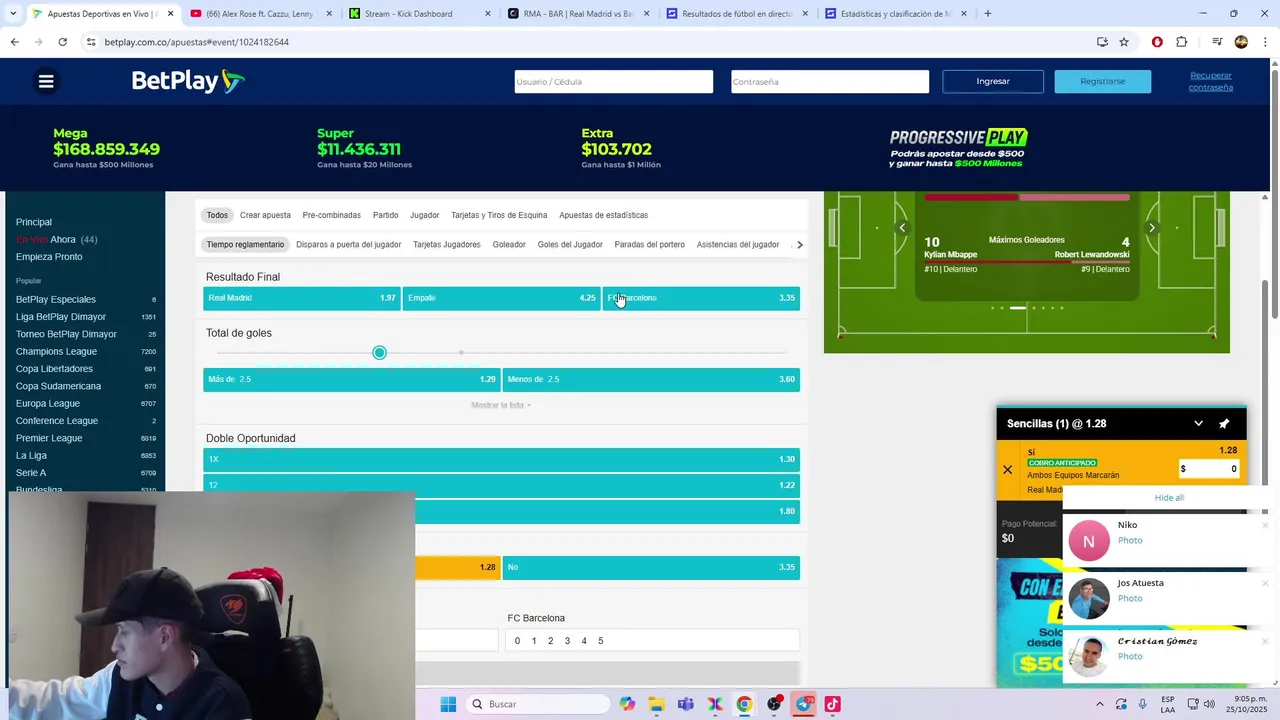This screenshot has width=1280, height=720.
Task: Show the previous stats carousel slide
Action: [x=902, y=228]
